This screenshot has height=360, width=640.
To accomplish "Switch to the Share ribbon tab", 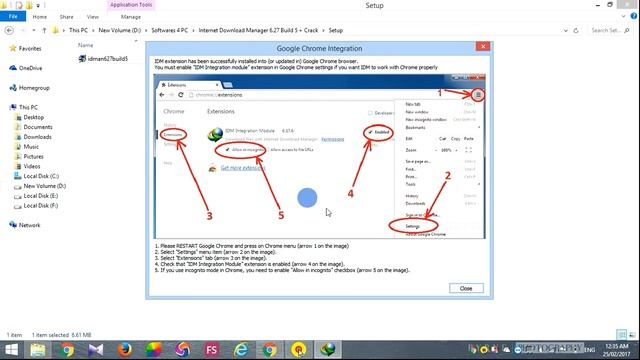I will pyautogui.click(x=67, y=17).
